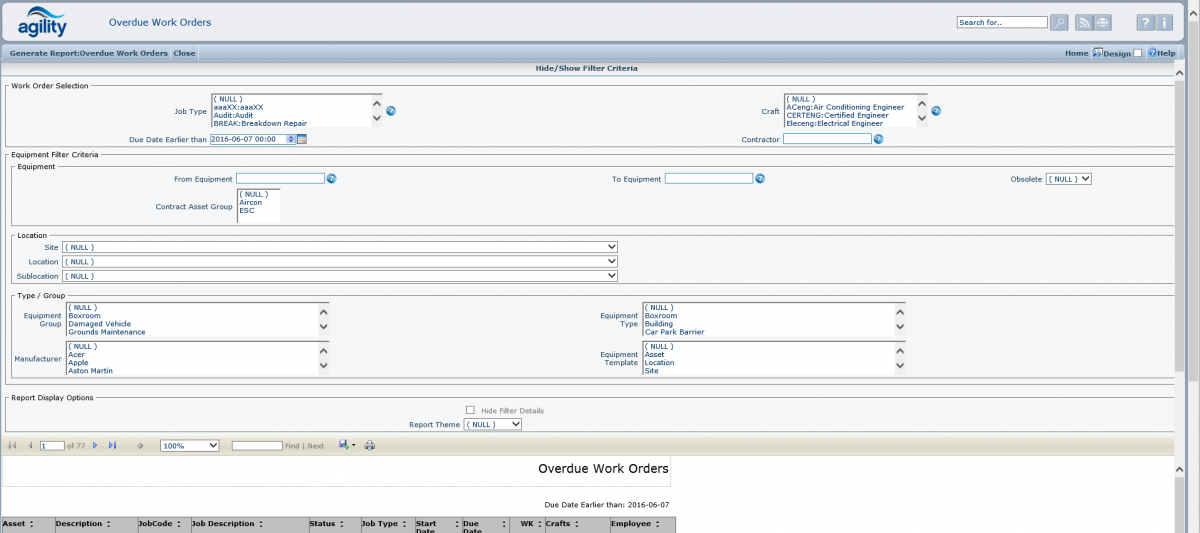Open calendar picker for Due Date
1200x533 pixels.
302,139
